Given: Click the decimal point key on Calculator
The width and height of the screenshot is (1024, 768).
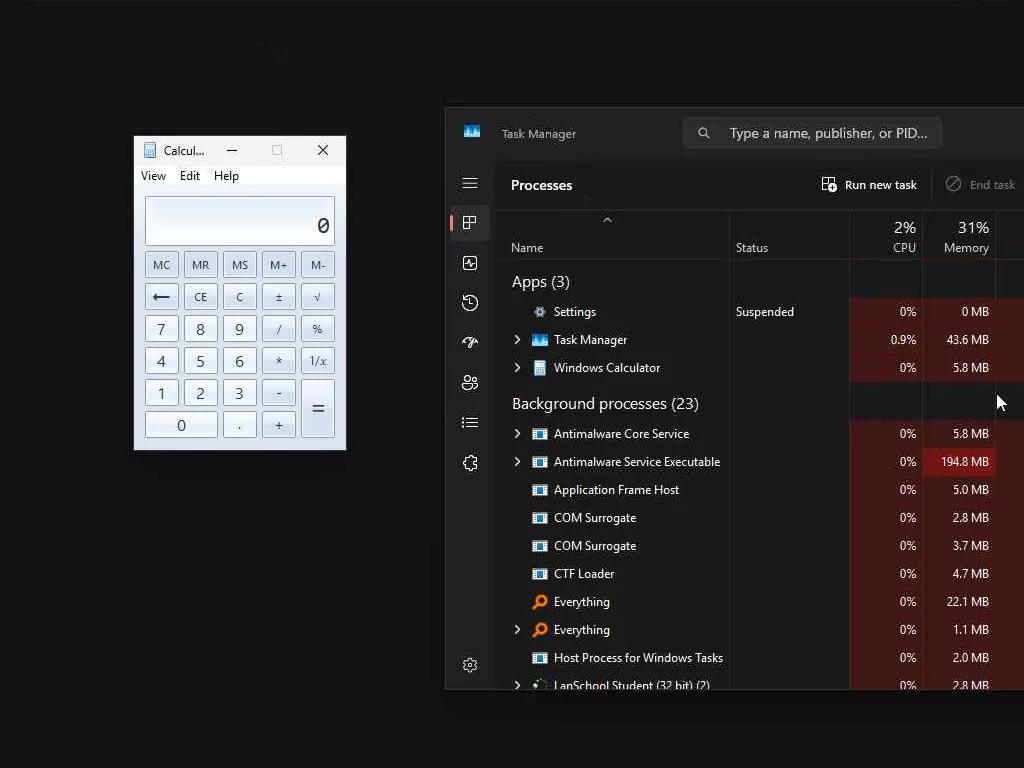Looking at the screenshot, I should [240, 425].
